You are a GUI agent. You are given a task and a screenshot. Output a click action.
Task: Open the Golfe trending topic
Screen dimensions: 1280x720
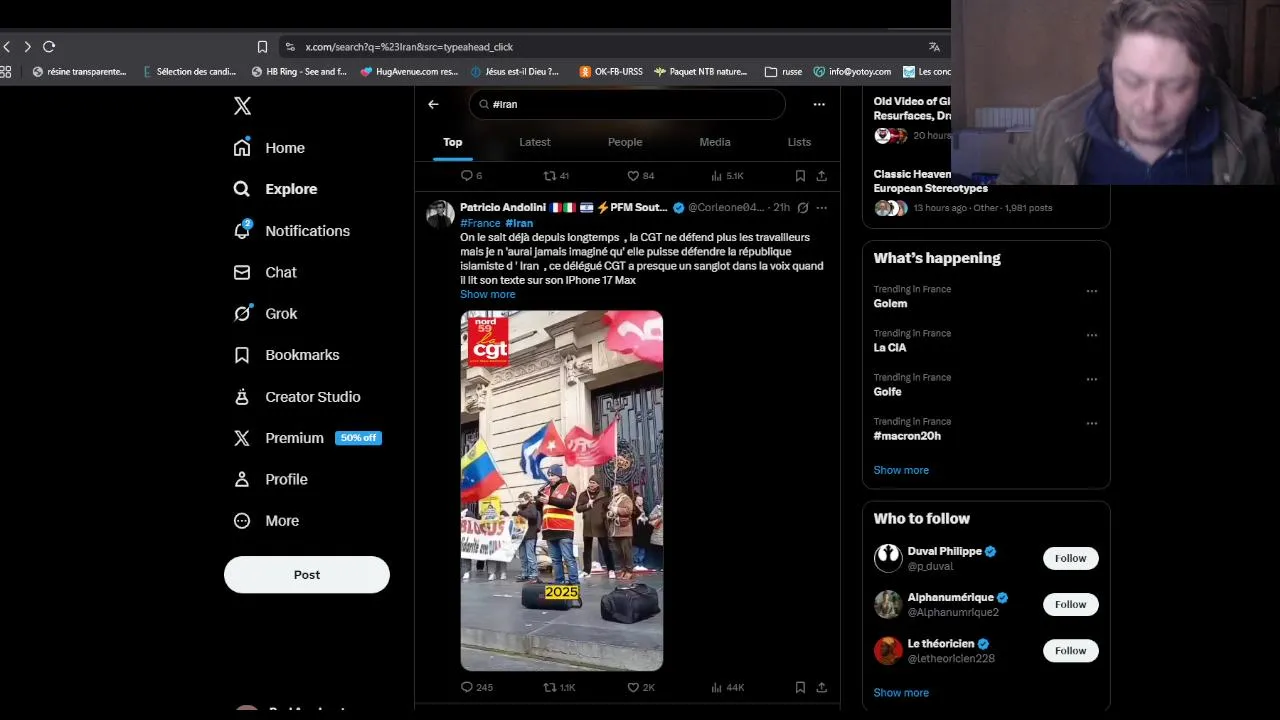[887, 392]
